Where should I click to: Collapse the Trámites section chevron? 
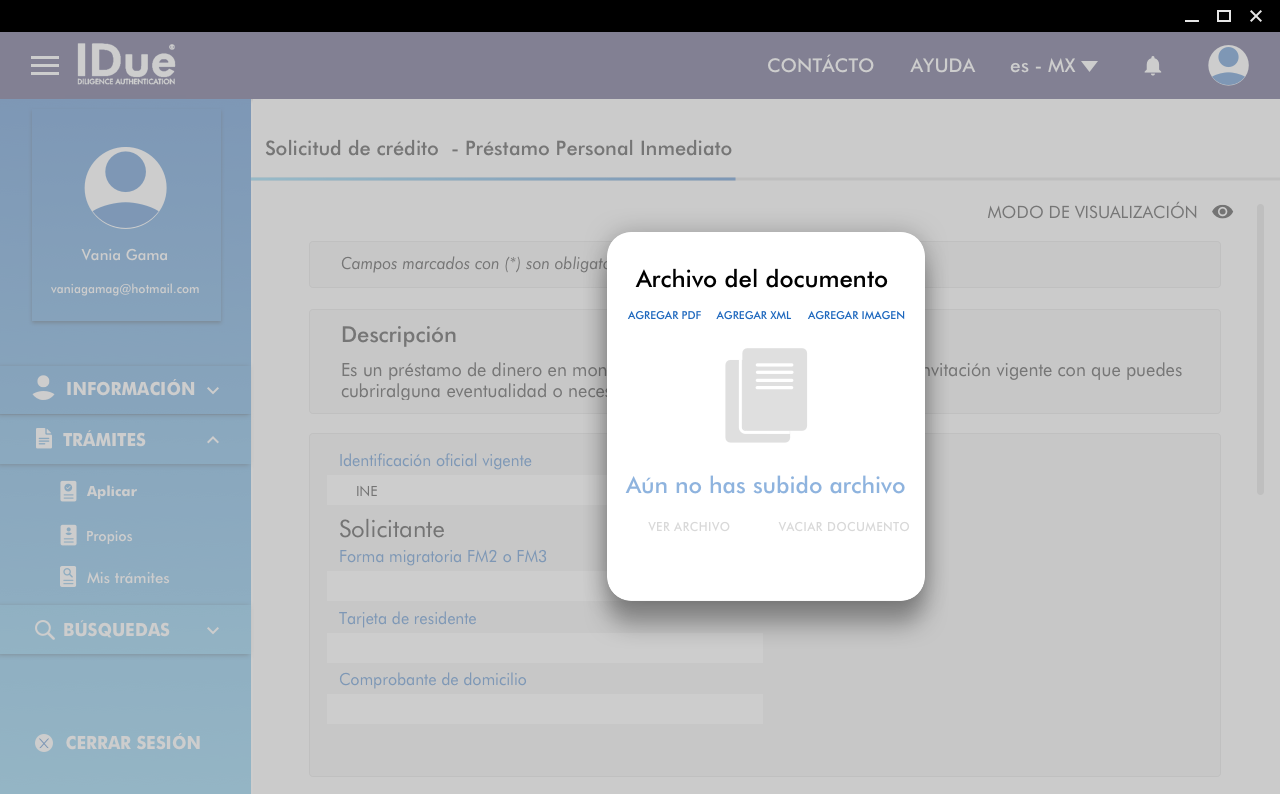[x=213, y=440]
